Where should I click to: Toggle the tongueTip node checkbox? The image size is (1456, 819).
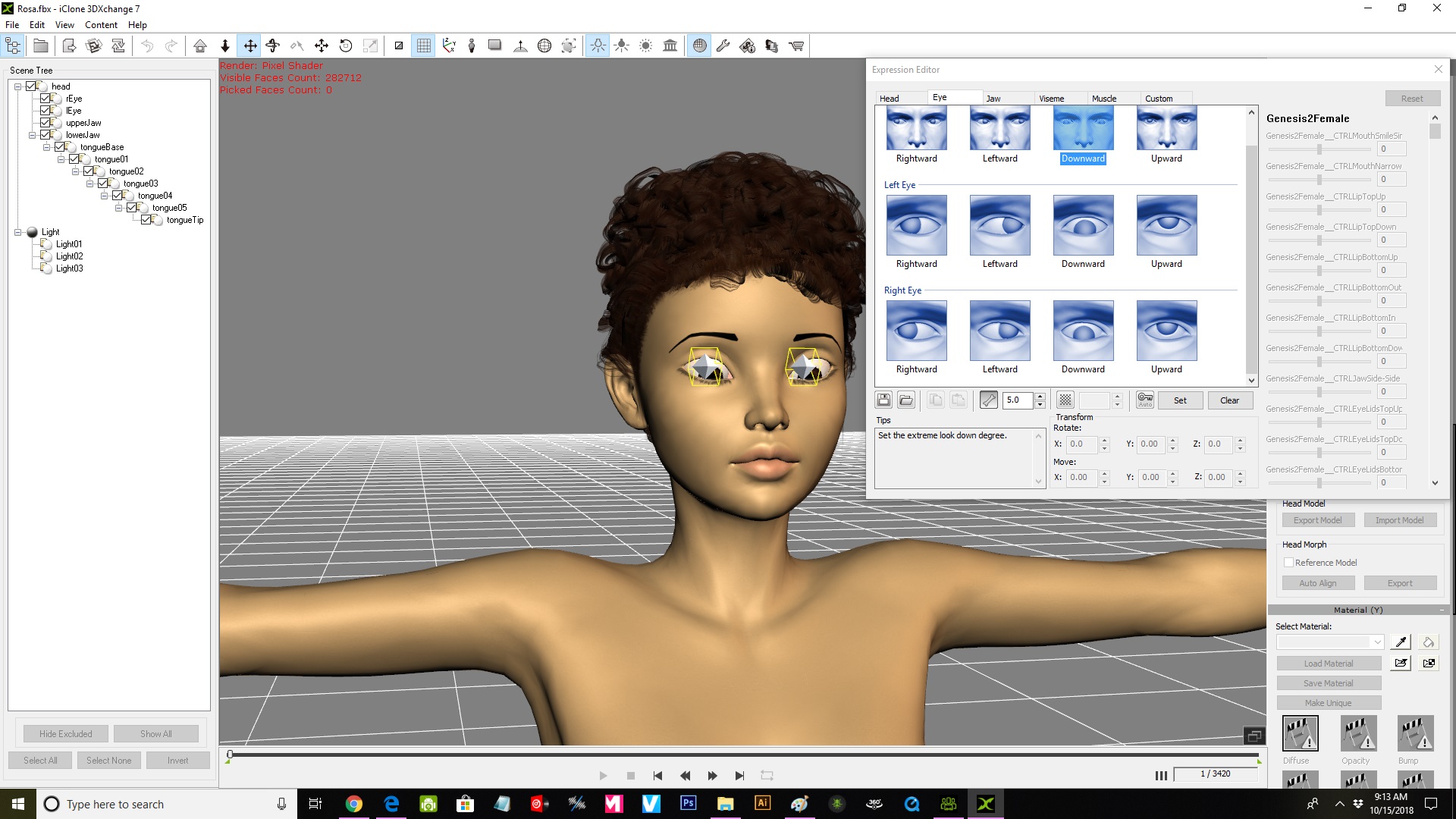[x=146, y=220]
